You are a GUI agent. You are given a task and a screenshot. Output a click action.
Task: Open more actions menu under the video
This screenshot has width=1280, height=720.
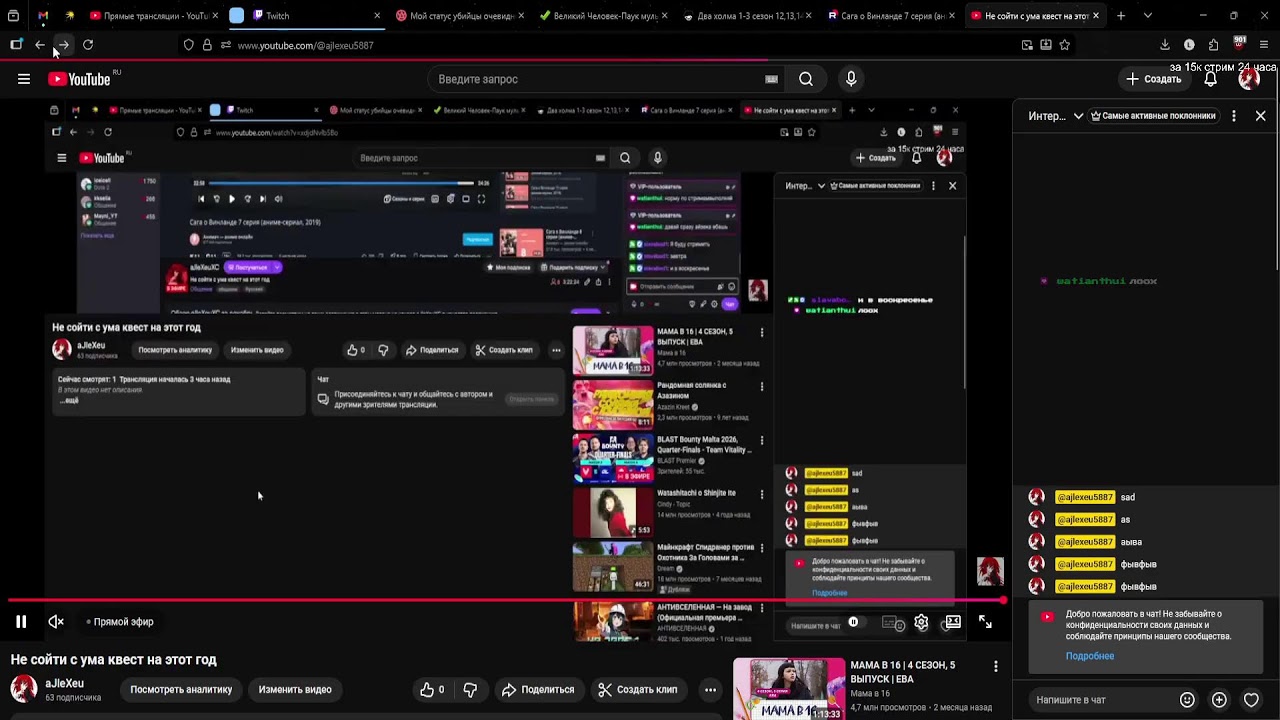coord(710,690)
